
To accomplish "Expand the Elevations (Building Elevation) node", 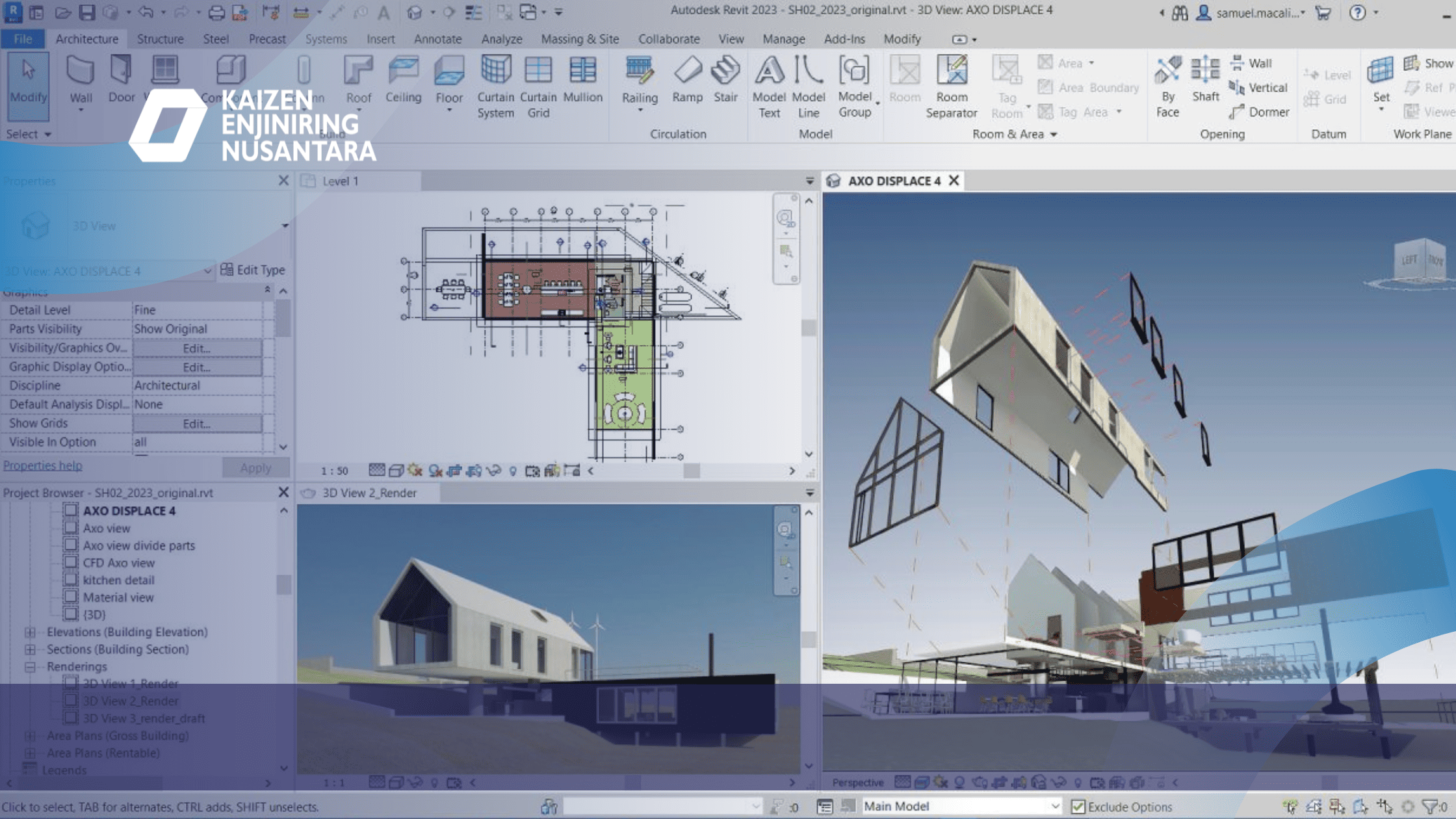I will (x=30, y=632).
